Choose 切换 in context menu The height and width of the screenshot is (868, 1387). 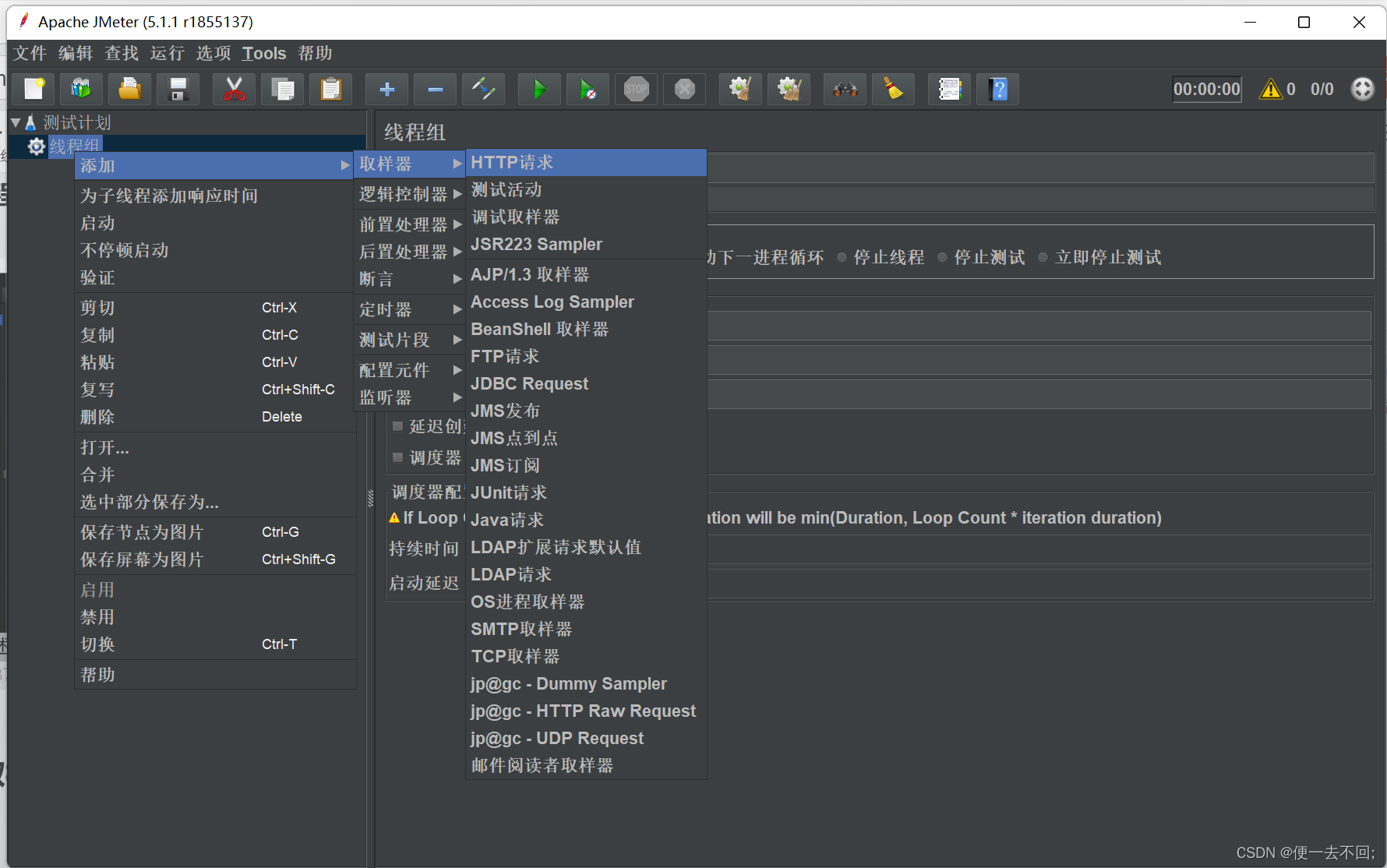[215, 644]
